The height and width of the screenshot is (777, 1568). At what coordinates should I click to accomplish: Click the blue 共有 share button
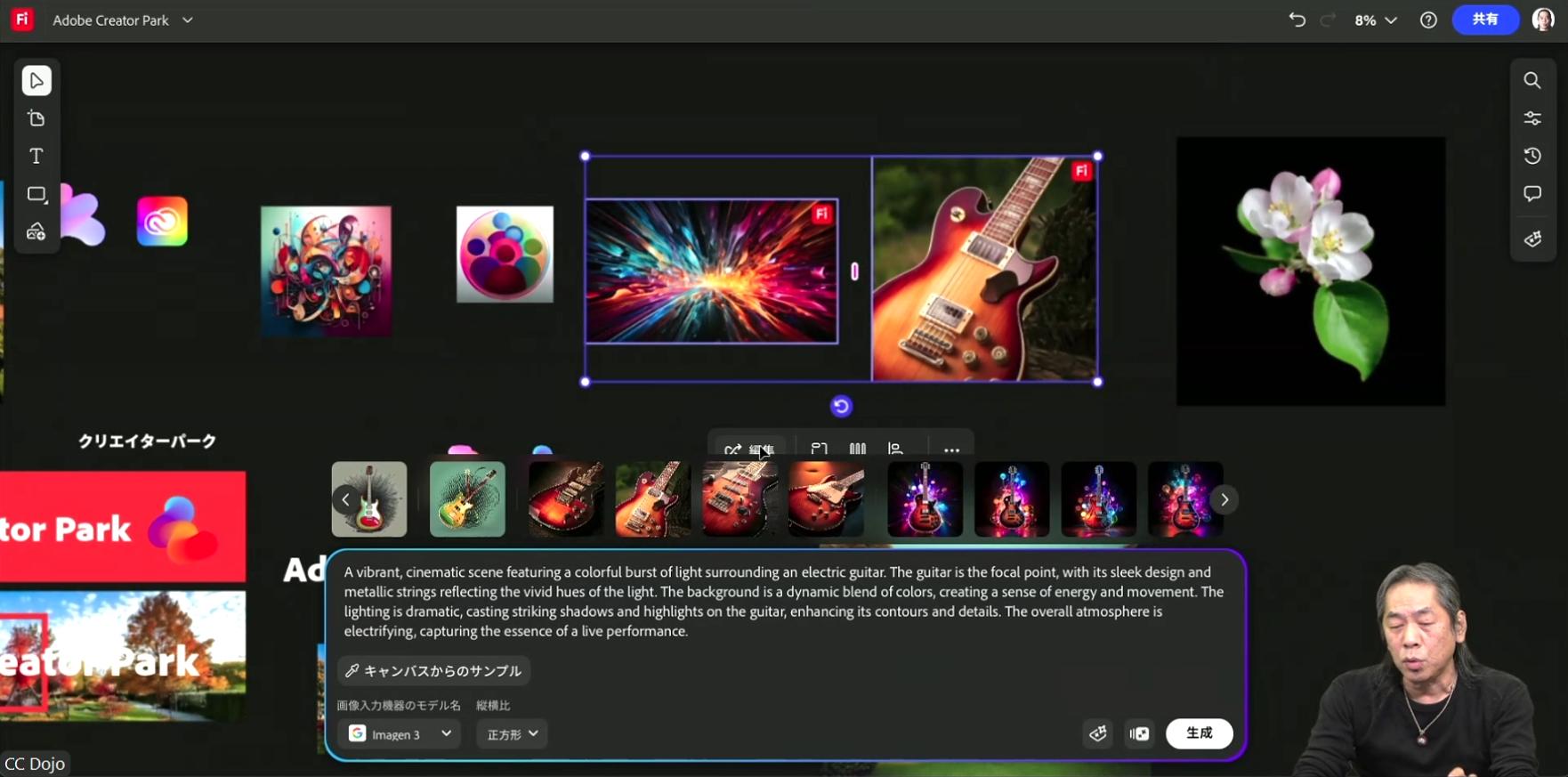(1485, 20)
